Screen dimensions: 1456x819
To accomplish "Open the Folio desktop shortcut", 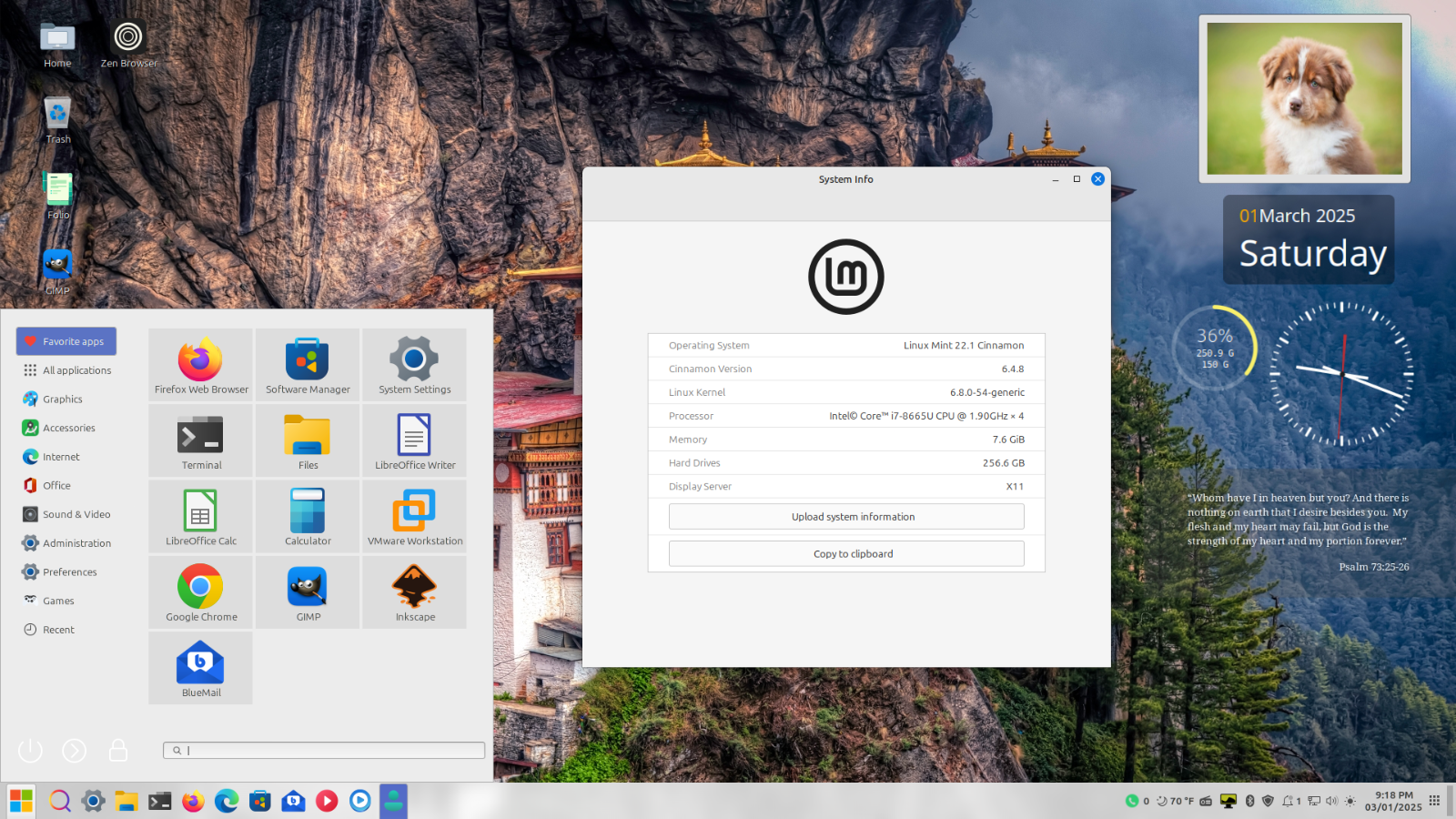I will 57,196.
